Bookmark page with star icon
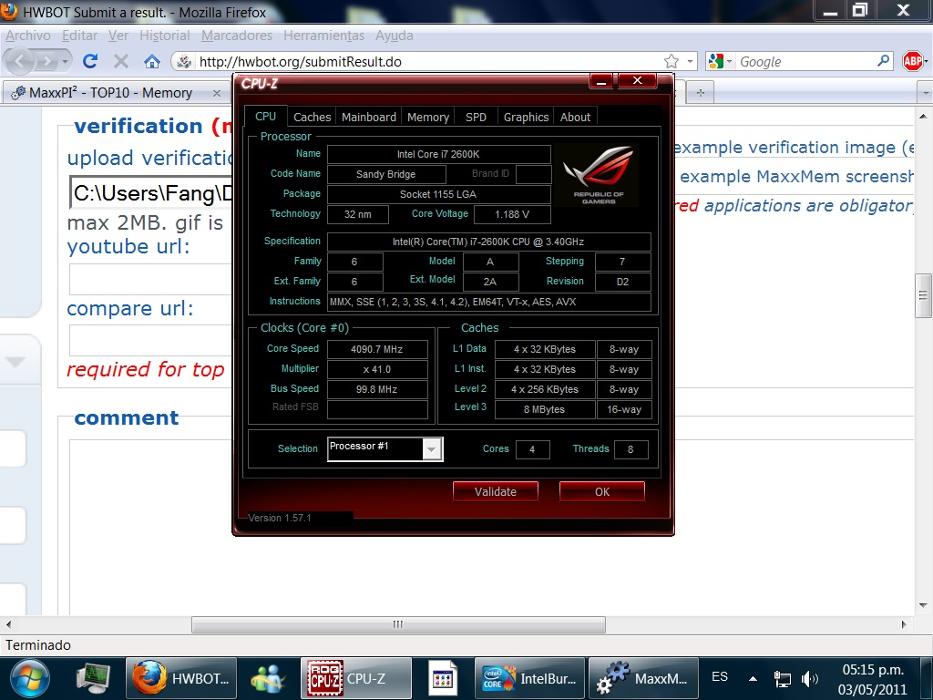Viewport: 933px width, 700px height. [x=671, y=61]
